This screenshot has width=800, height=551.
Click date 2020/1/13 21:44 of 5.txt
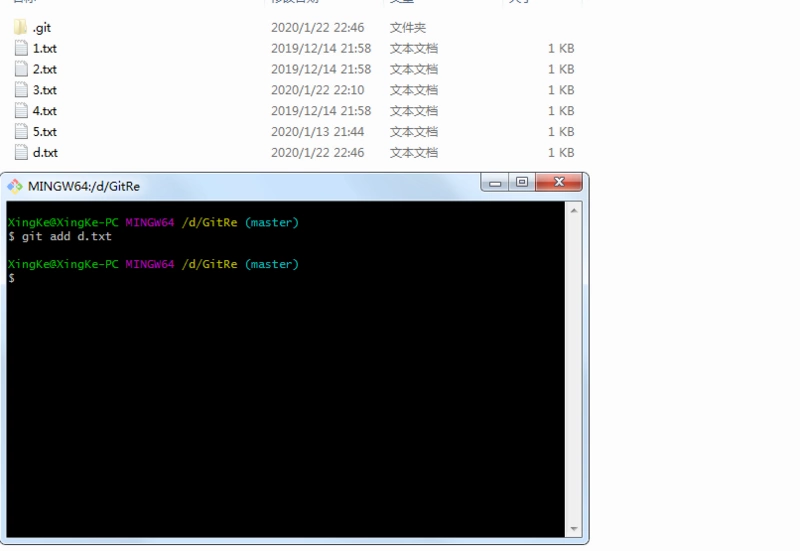tap(317, 132)
